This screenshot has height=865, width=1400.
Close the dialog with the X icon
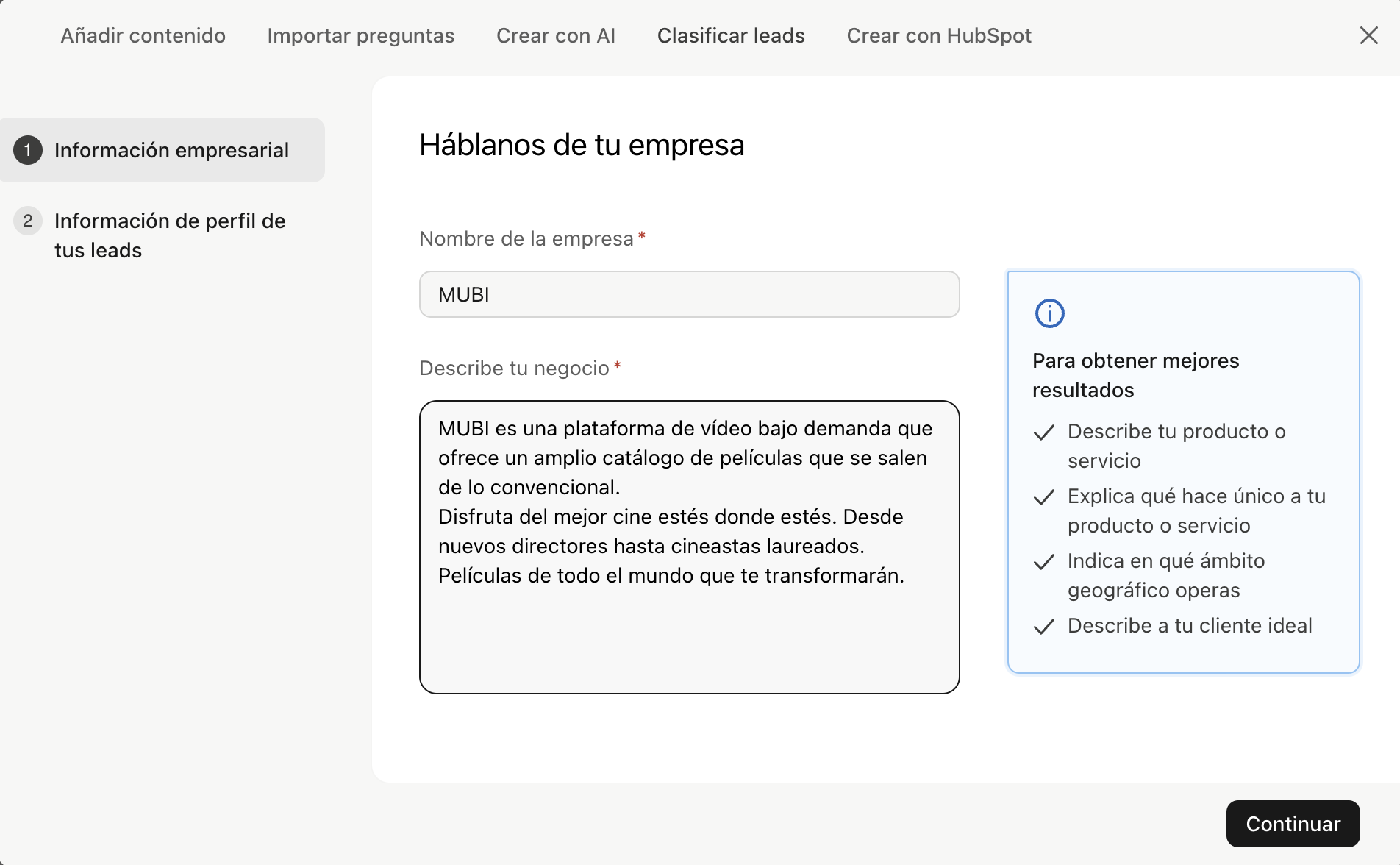(1368, 35)
